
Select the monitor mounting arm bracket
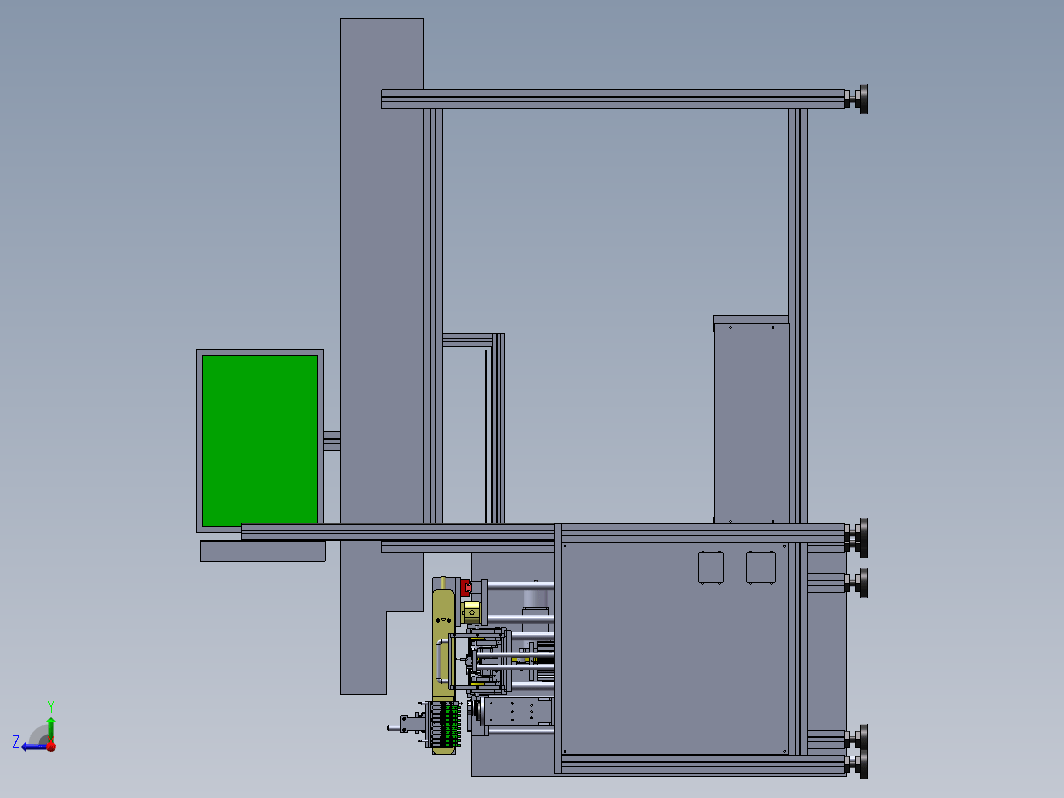coord(332,440)
